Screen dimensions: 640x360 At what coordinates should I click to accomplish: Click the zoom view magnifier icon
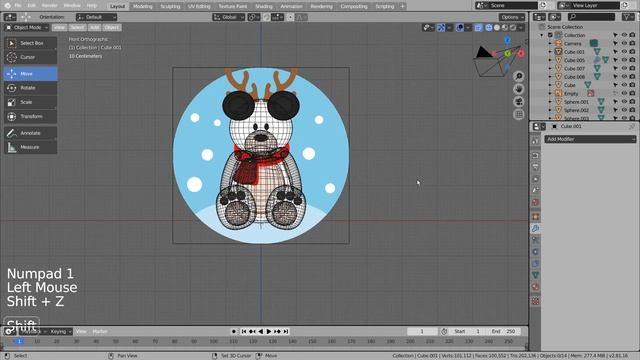coord(519,76)
